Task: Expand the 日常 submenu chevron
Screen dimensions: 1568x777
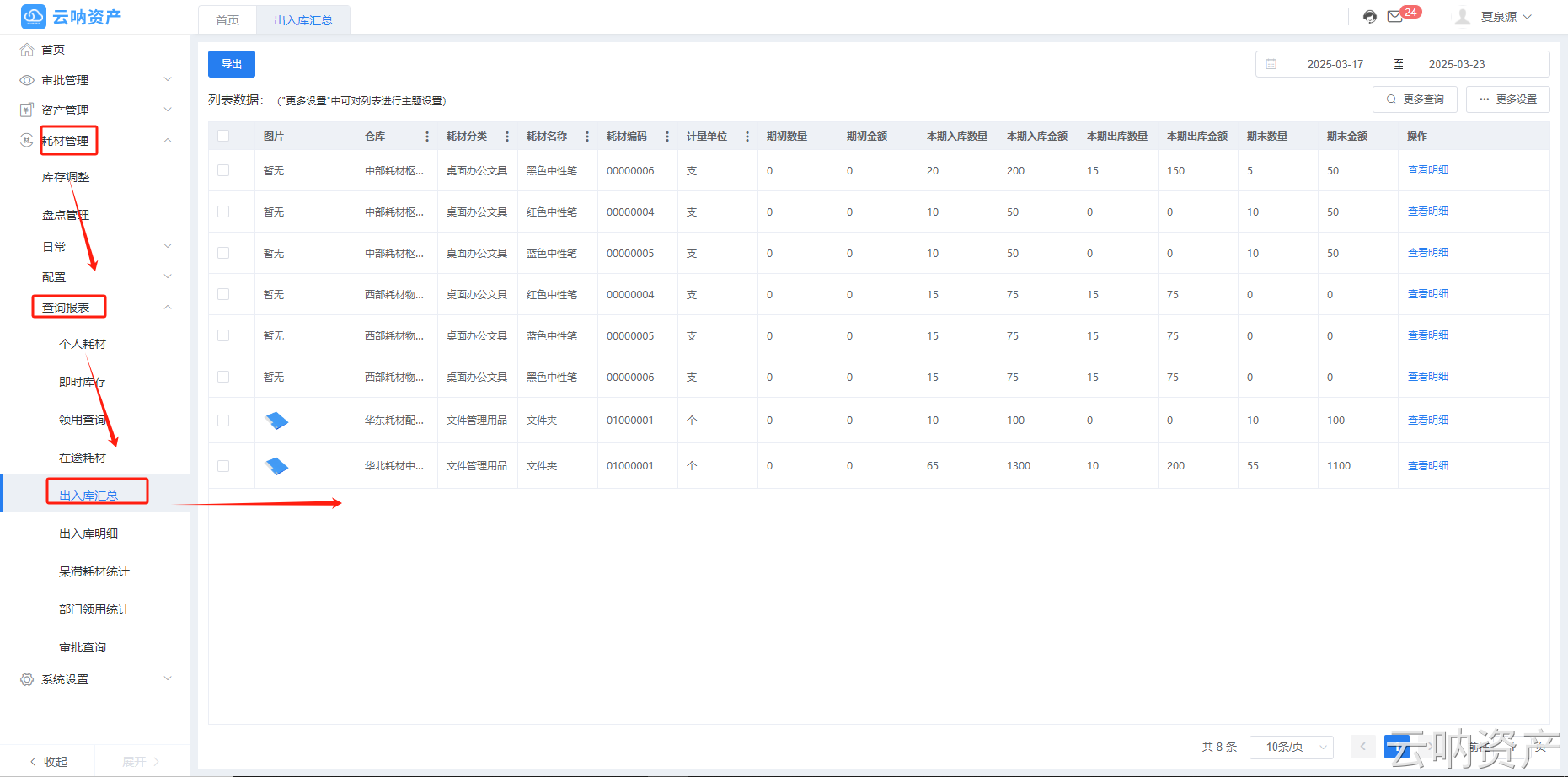Action: [x=168, y=246]
